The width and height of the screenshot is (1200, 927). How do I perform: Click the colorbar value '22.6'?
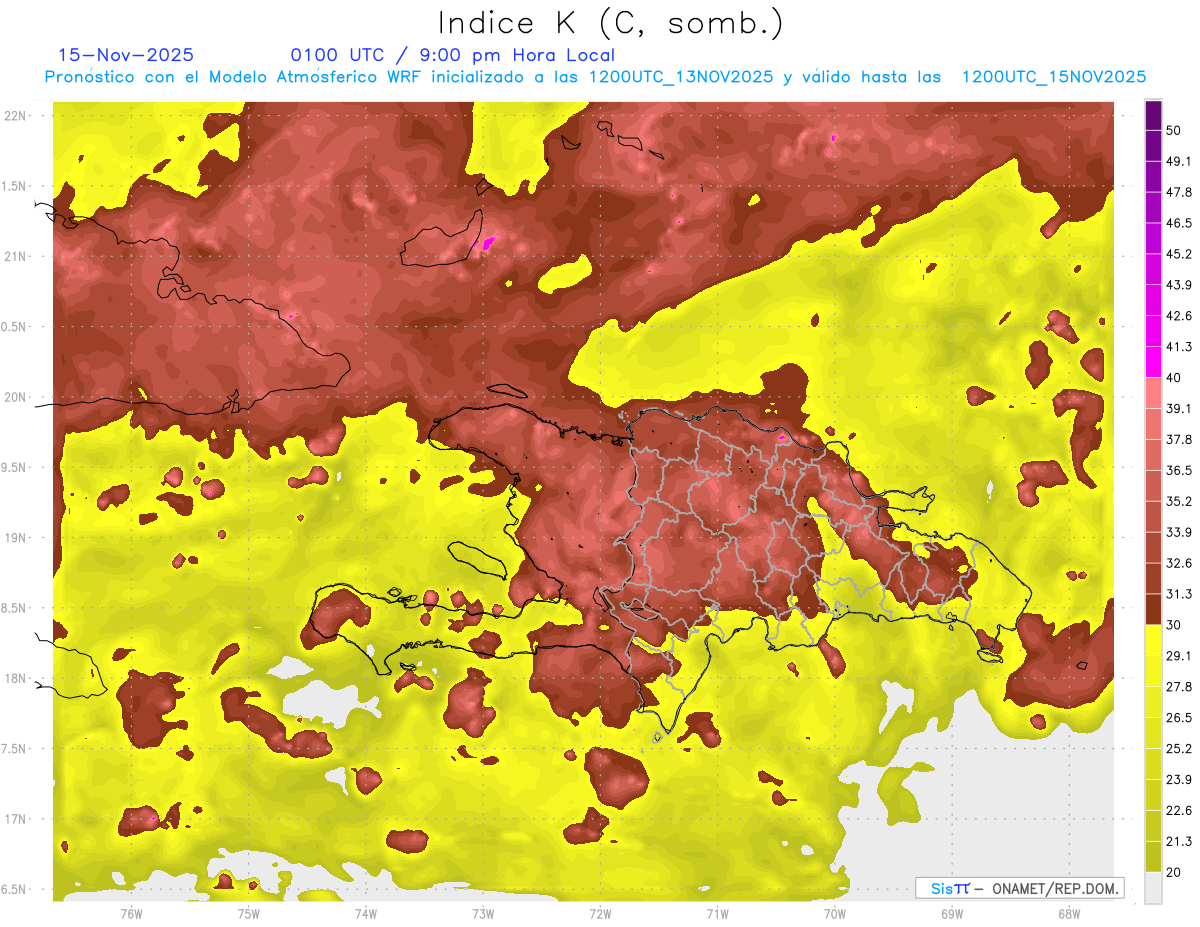coord(1178,811)
